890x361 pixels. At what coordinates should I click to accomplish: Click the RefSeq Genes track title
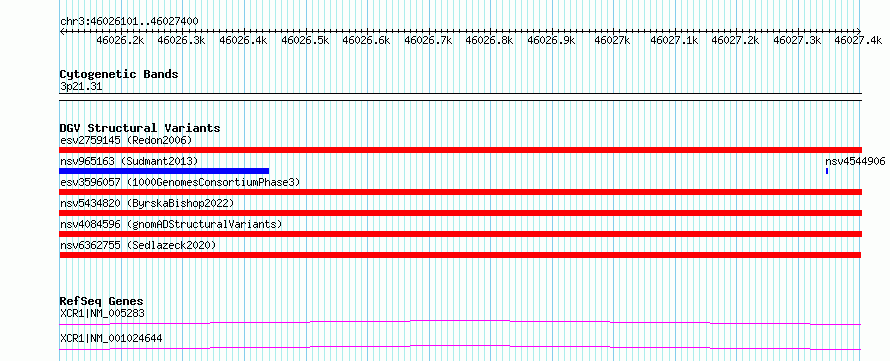[102, 301]
